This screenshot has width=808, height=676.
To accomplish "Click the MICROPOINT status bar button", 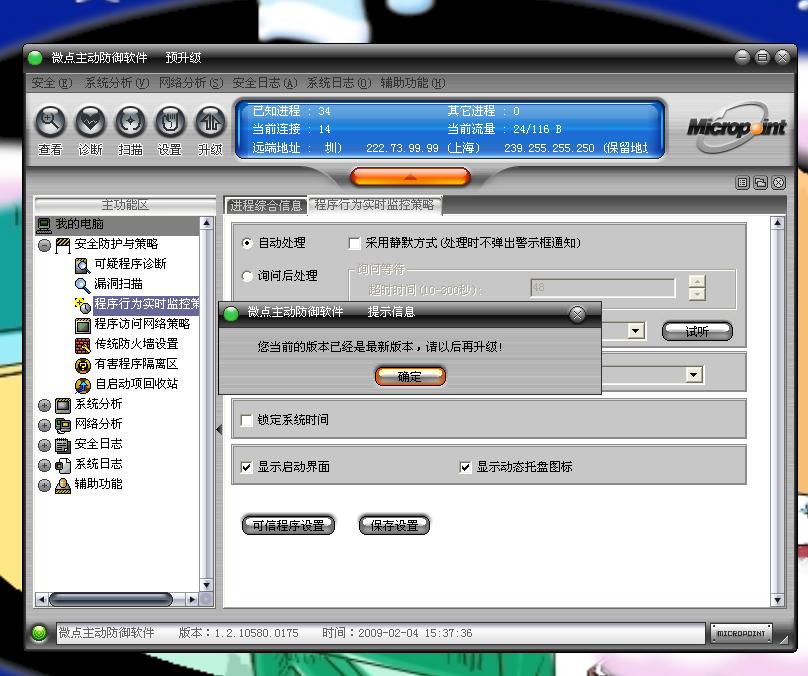I will 741,633.
